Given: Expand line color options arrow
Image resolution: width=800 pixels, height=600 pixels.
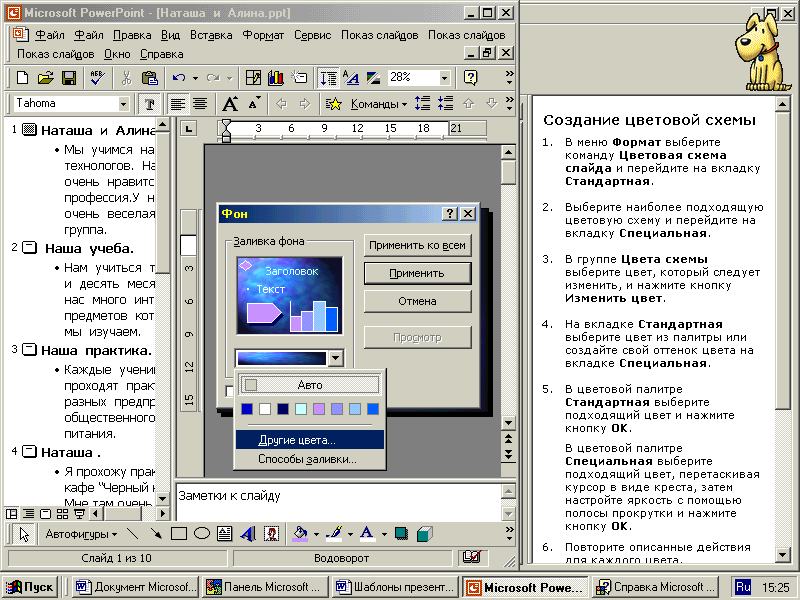Looking at the screenshot, I should click(x=350, y=534).
